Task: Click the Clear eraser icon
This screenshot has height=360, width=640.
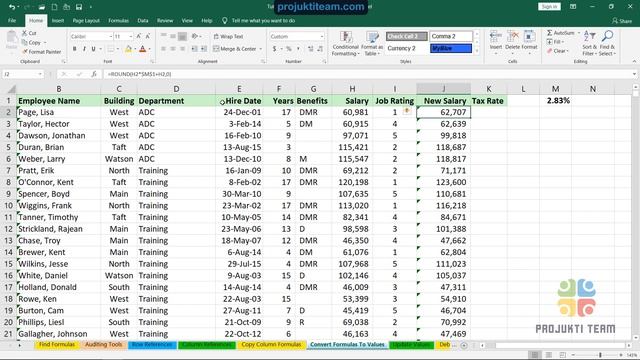Action: pos(549,51)
